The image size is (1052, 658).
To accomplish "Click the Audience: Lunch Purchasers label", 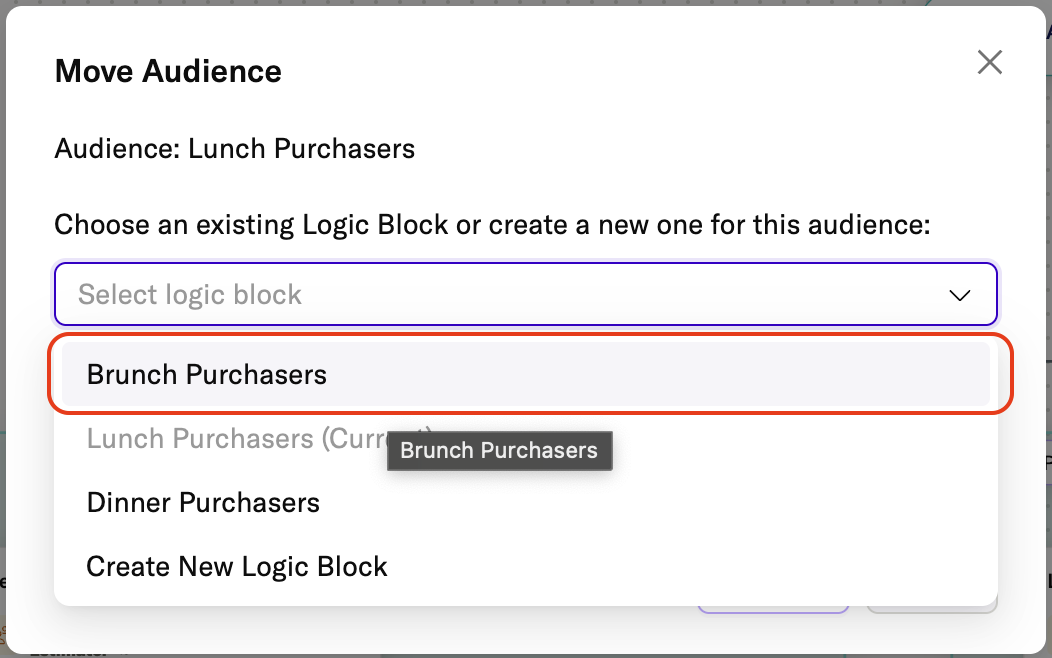I will (234, 148).
